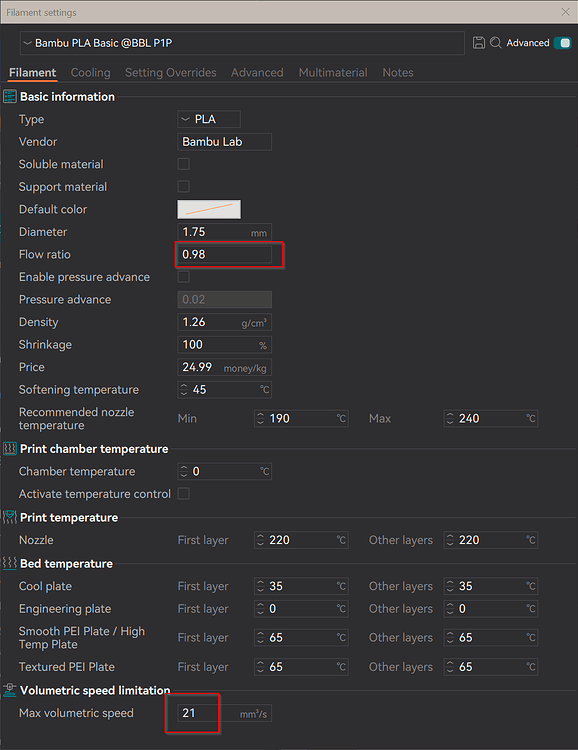Viewport: 578px width, 750px height.
Task: Open the Advanced tab
Action: [x=257, y=73]
